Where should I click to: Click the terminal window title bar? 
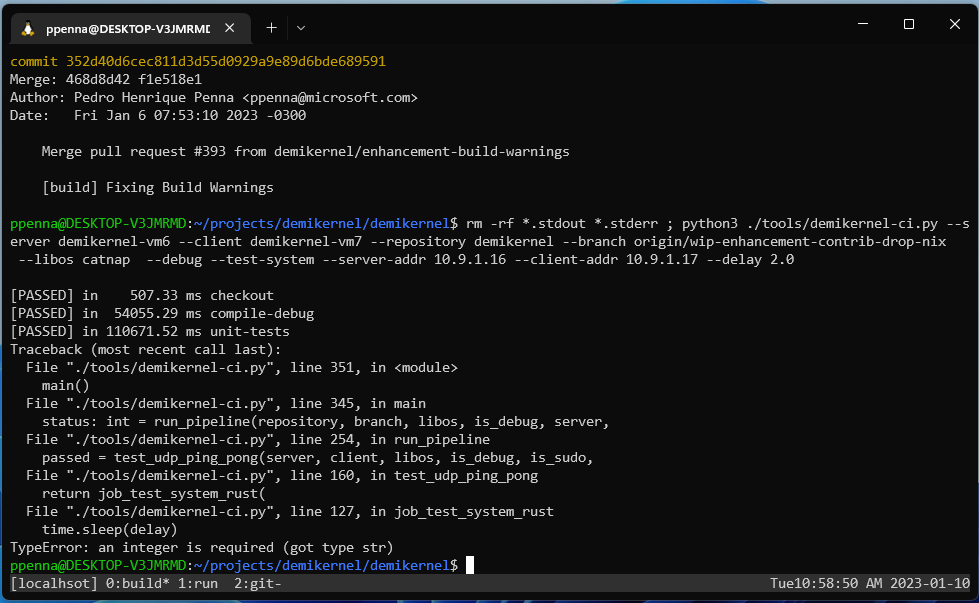[x=600, y=24]
